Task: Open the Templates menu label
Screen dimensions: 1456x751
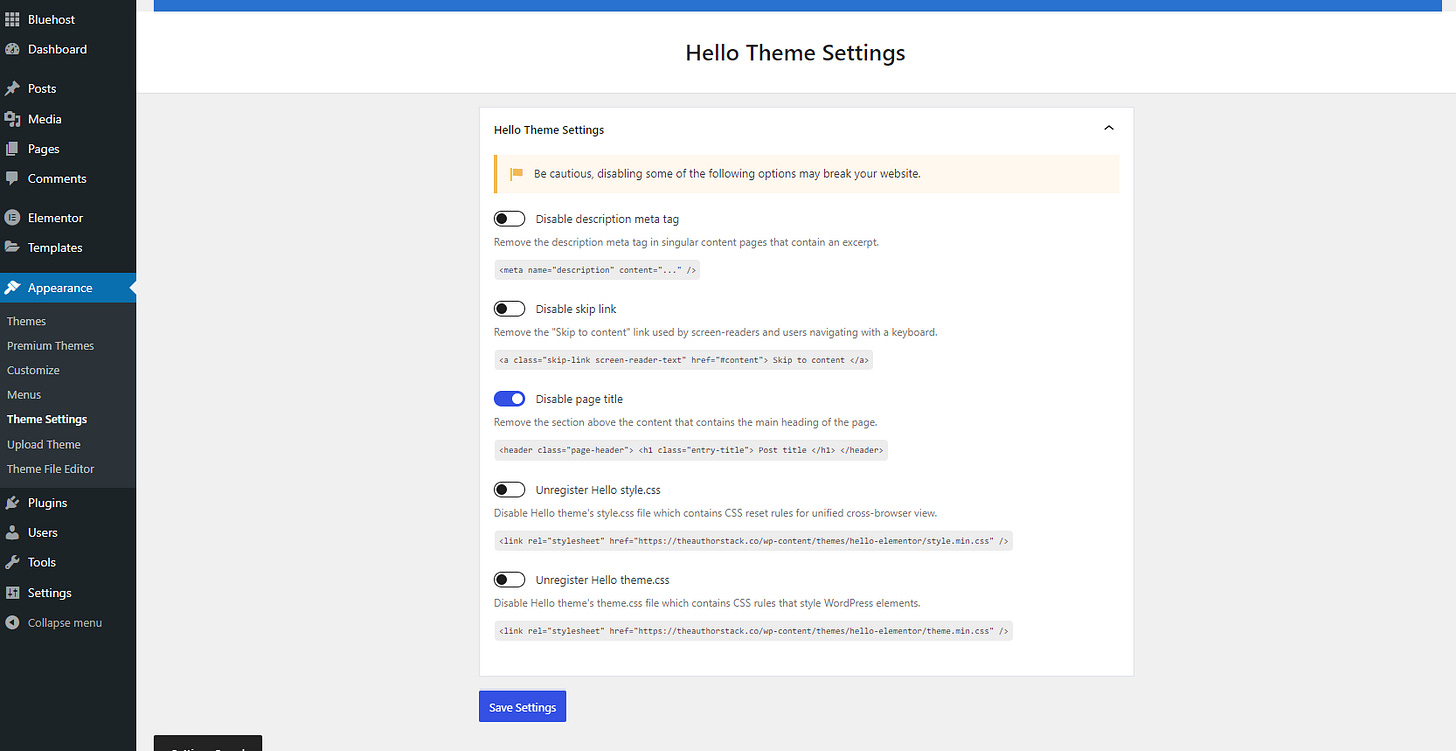Action: coord(55,248)
